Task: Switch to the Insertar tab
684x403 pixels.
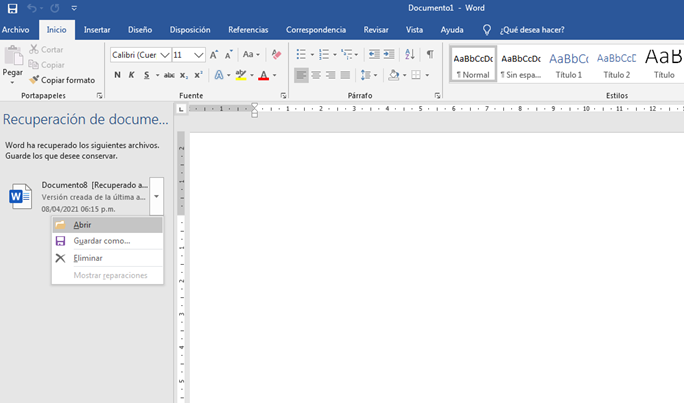Action: click(97, 30)
